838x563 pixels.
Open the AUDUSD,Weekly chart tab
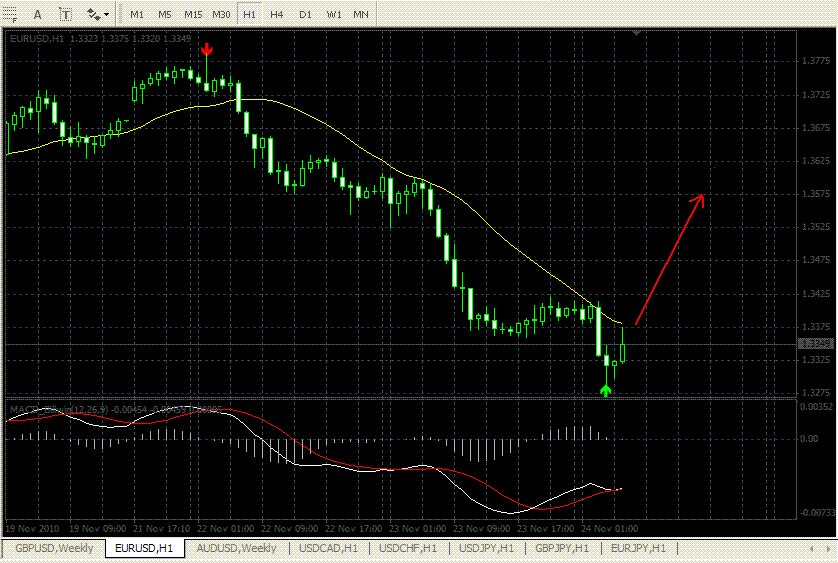pos(236,548)
